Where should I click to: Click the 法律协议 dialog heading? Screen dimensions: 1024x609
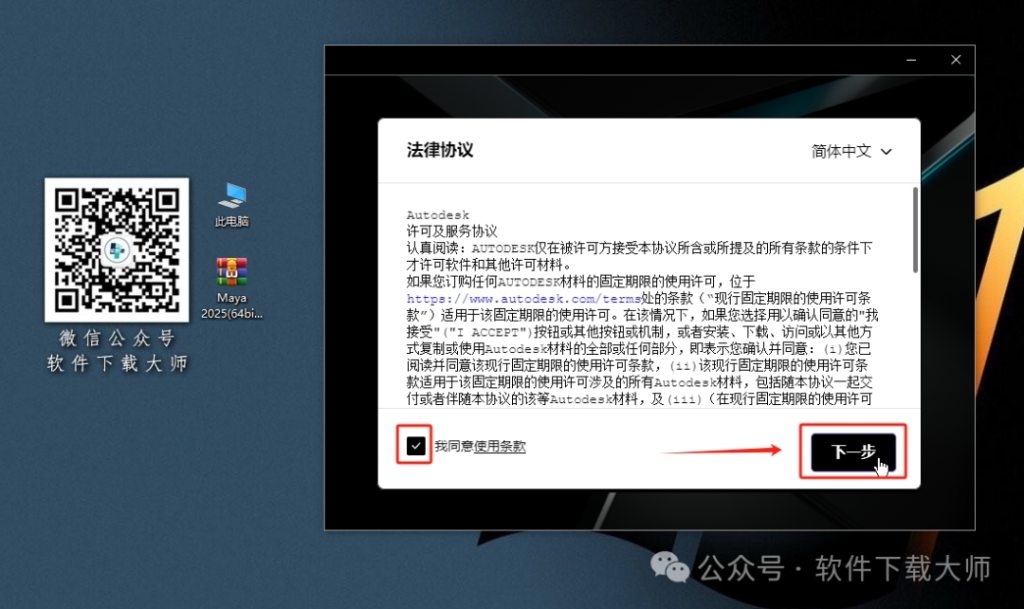click(x=440, y=150)
